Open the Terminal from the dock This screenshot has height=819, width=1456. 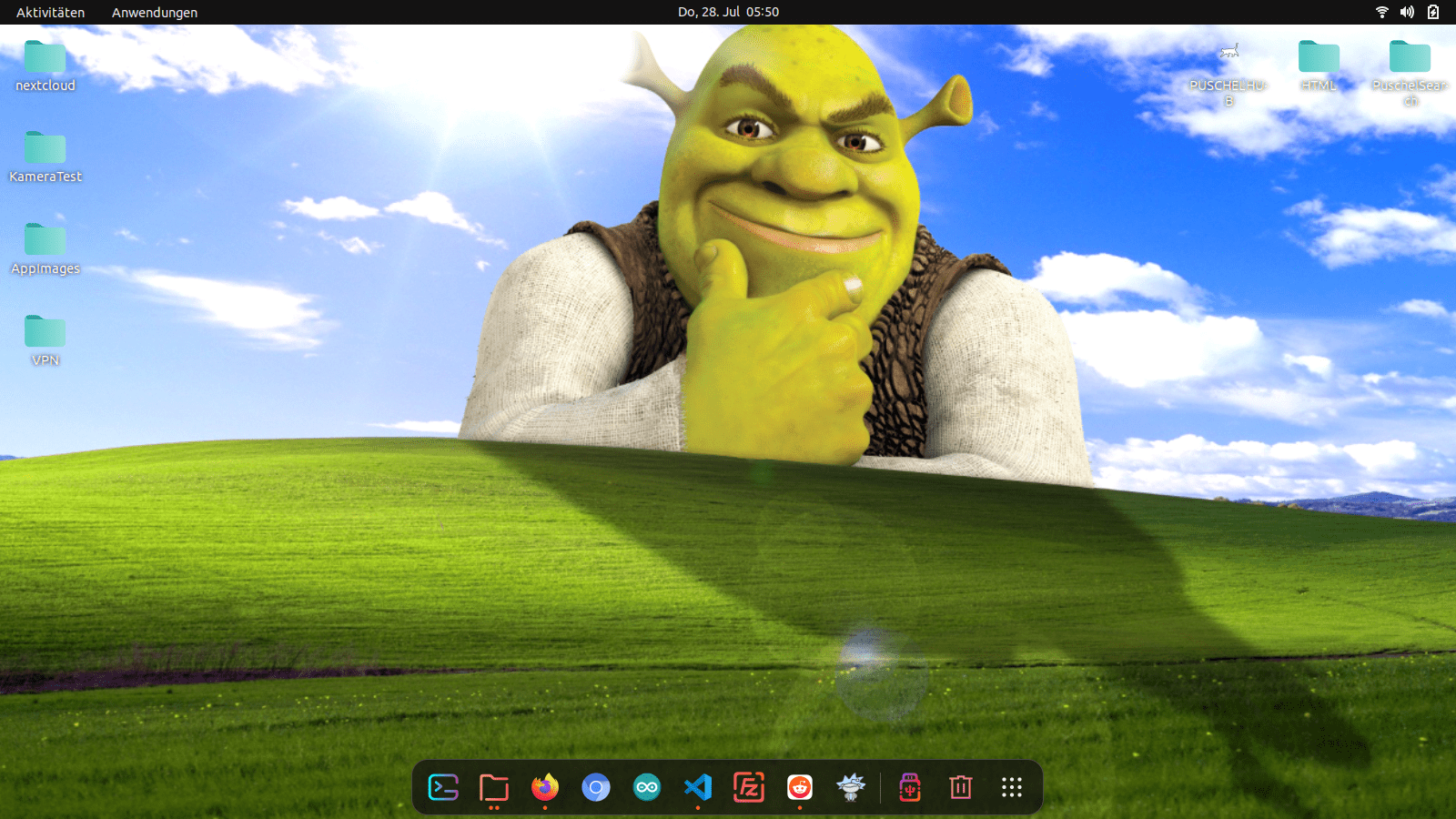(443, 787)
